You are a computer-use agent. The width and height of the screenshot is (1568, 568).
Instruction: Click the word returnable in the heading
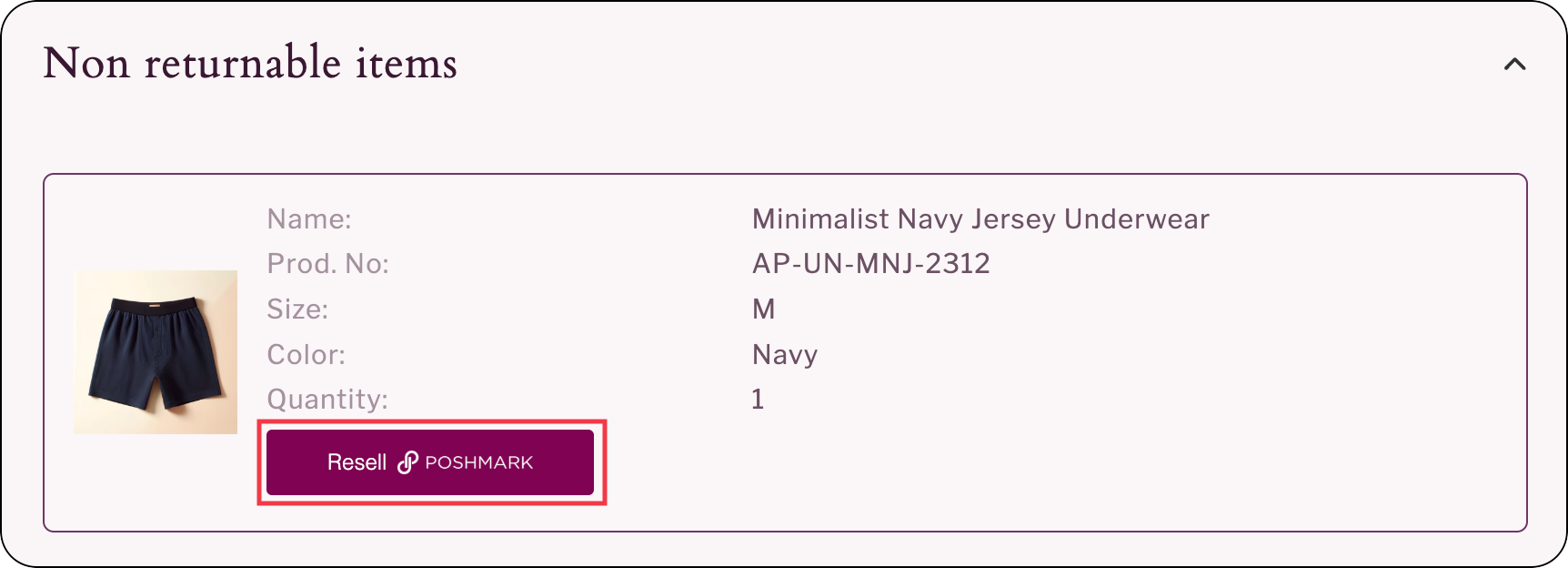[x=242, y=64]
